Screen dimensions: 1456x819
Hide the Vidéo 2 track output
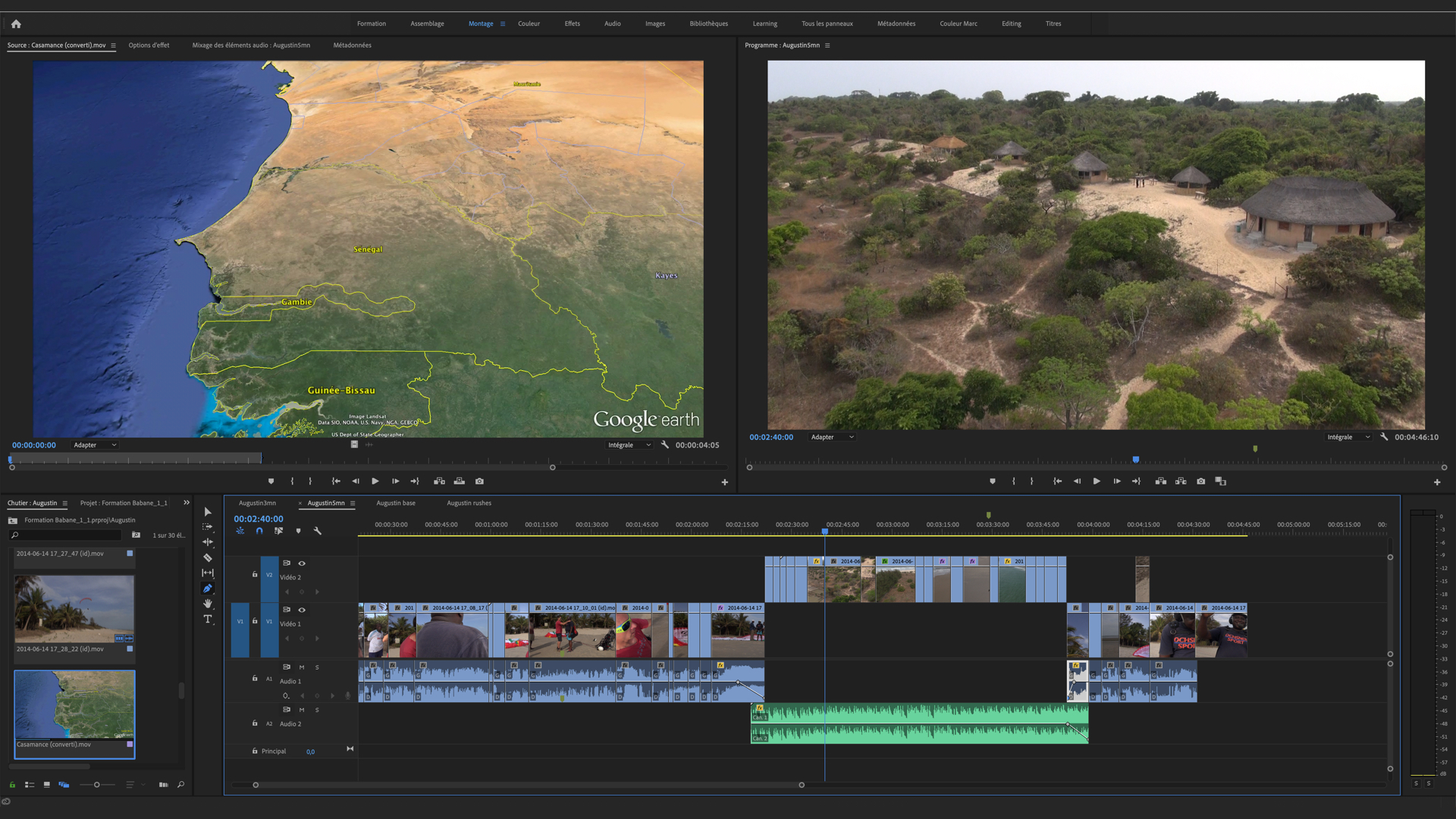pos(302,563)
